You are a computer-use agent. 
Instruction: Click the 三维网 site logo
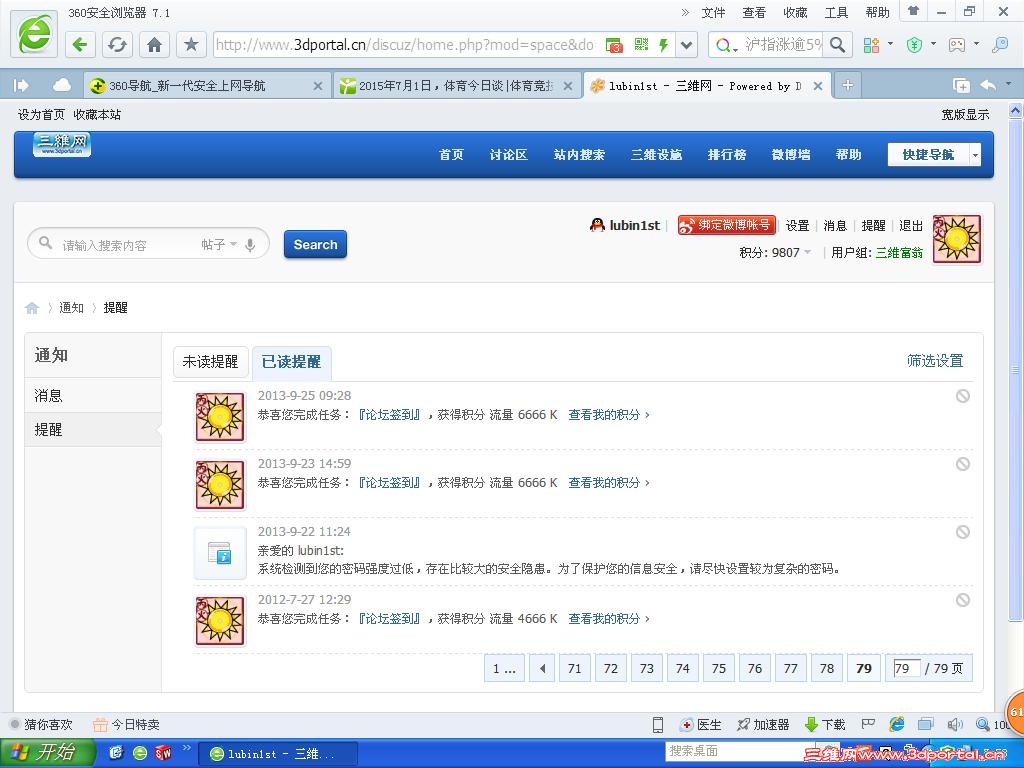(62, 145)
